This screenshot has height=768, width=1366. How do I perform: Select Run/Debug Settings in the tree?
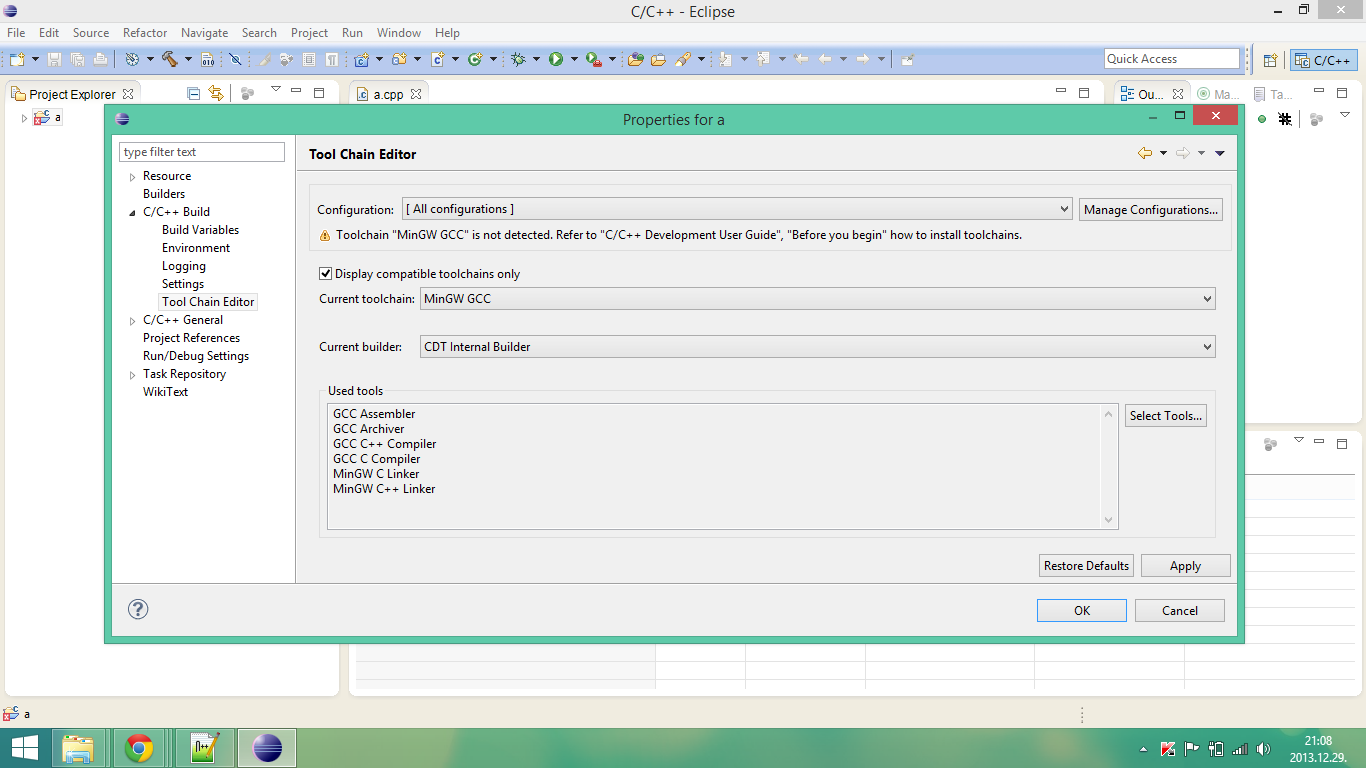[x=196, y=356]
